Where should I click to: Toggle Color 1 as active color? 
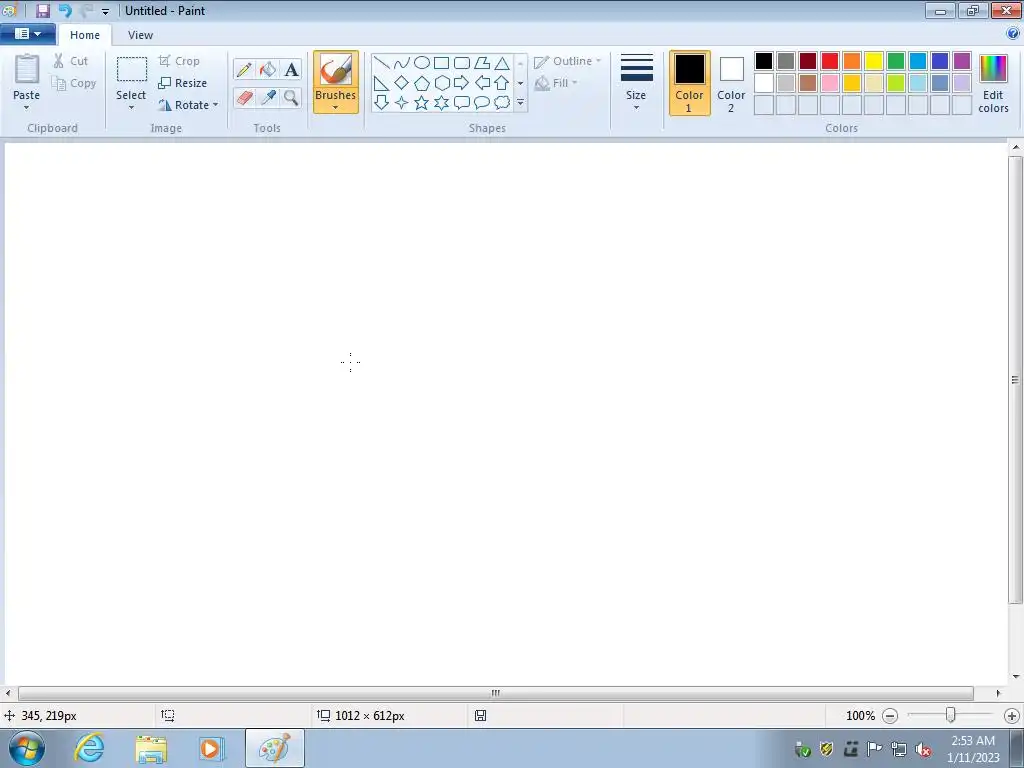pos(690,83)
